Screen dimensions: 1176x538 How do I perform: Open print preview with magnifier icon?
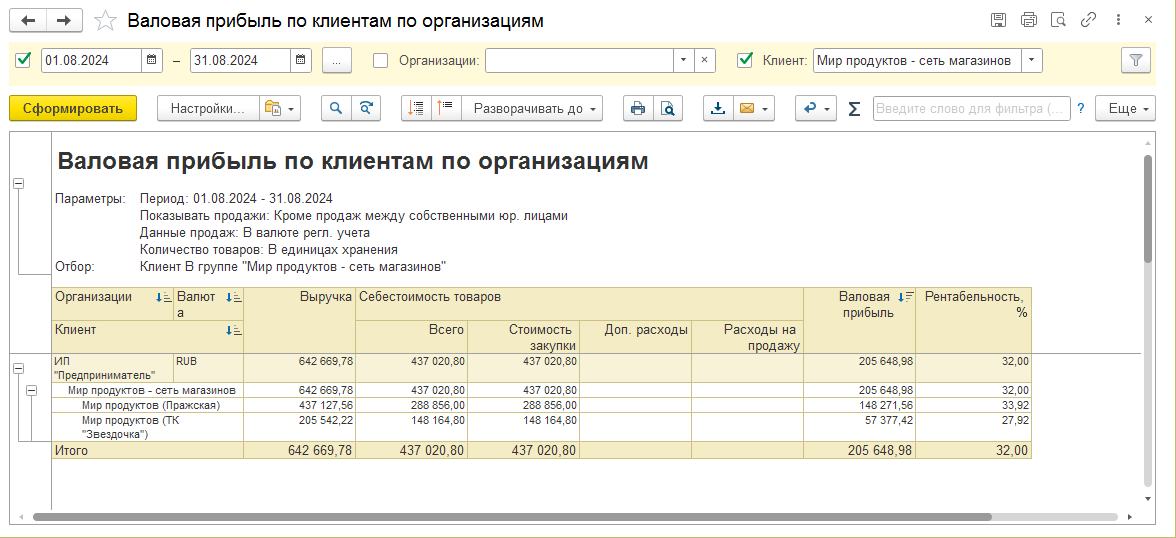[x=667, y=109]
